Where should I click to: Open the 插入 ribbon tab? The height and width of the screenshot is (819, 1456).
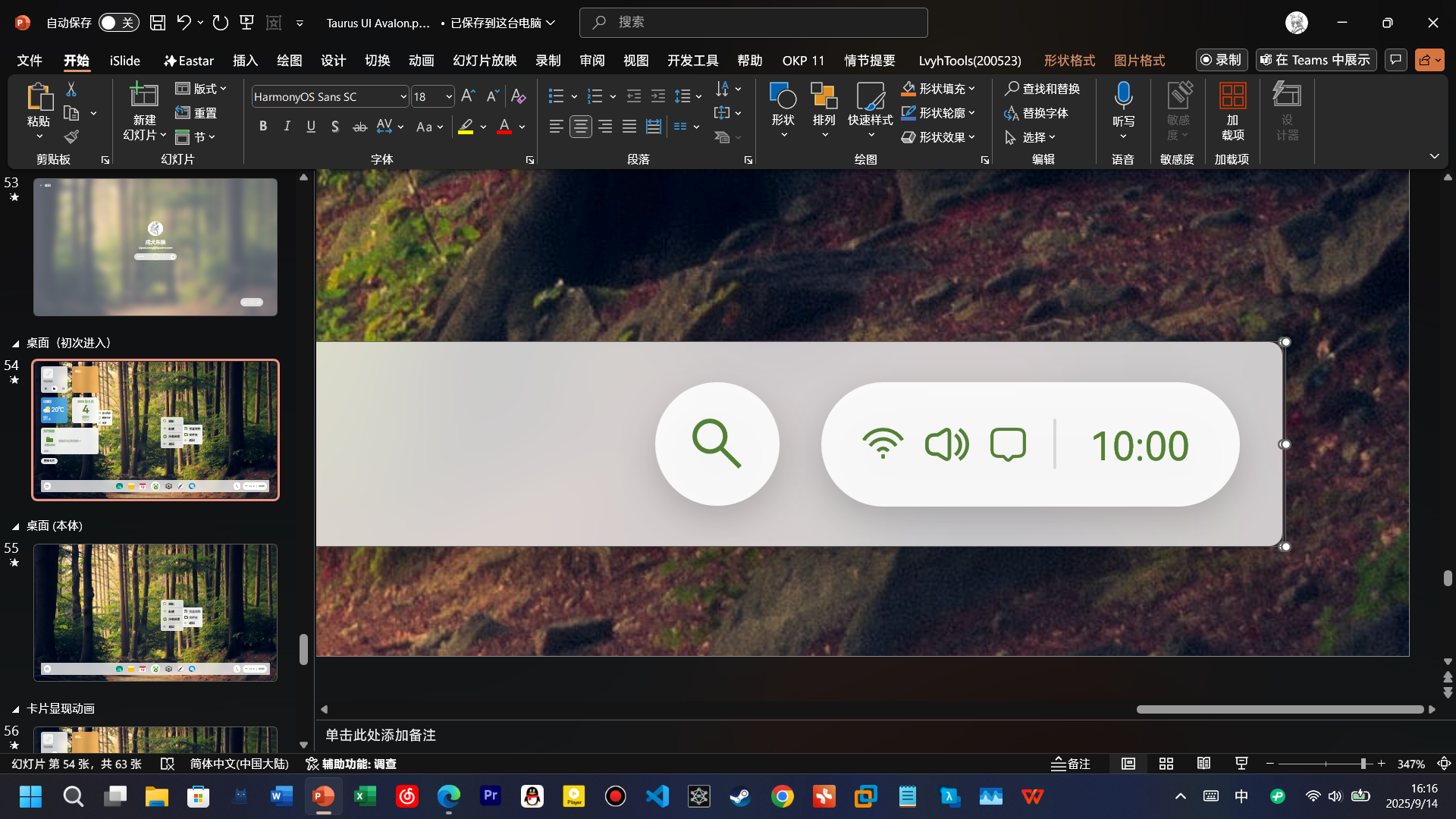pyautogui.click(x=245, y=61)
